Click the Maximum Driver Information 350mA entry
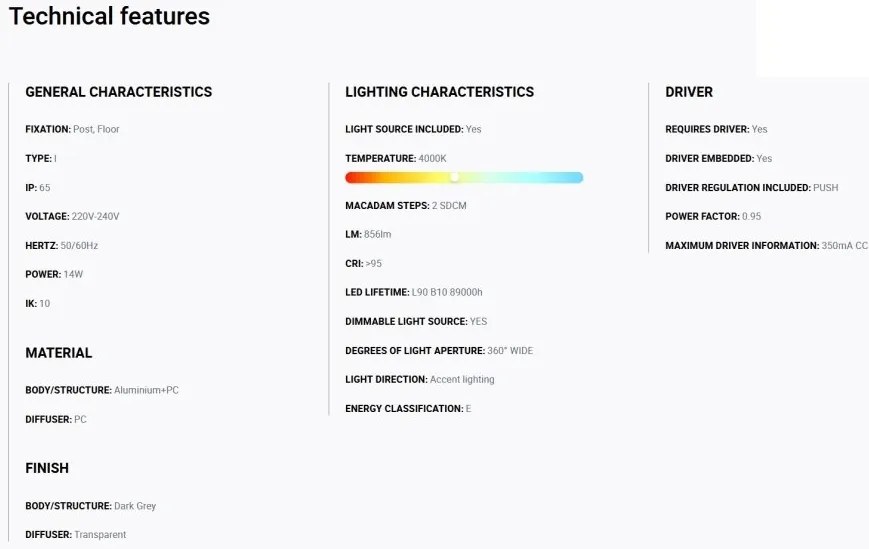Image resolution: width=869 pixels, height=549 pixels. click(x=766, y=245)
